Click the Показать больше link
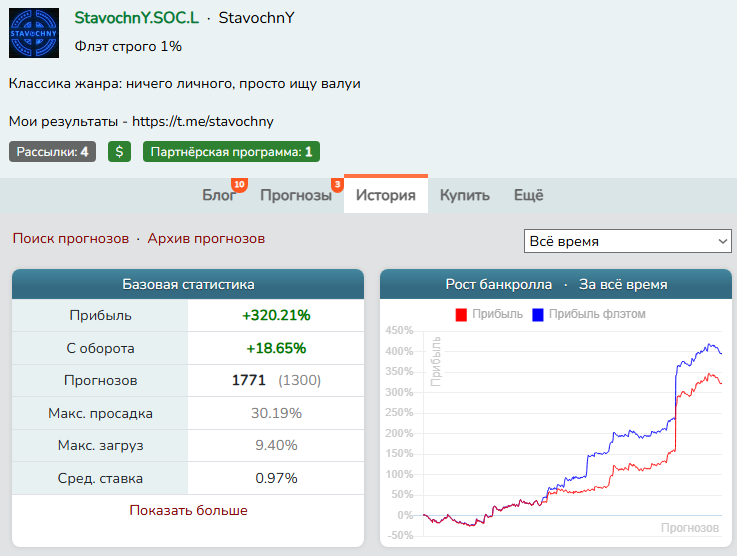This screenshot has height=556, width=737. (x=188, y=510)
